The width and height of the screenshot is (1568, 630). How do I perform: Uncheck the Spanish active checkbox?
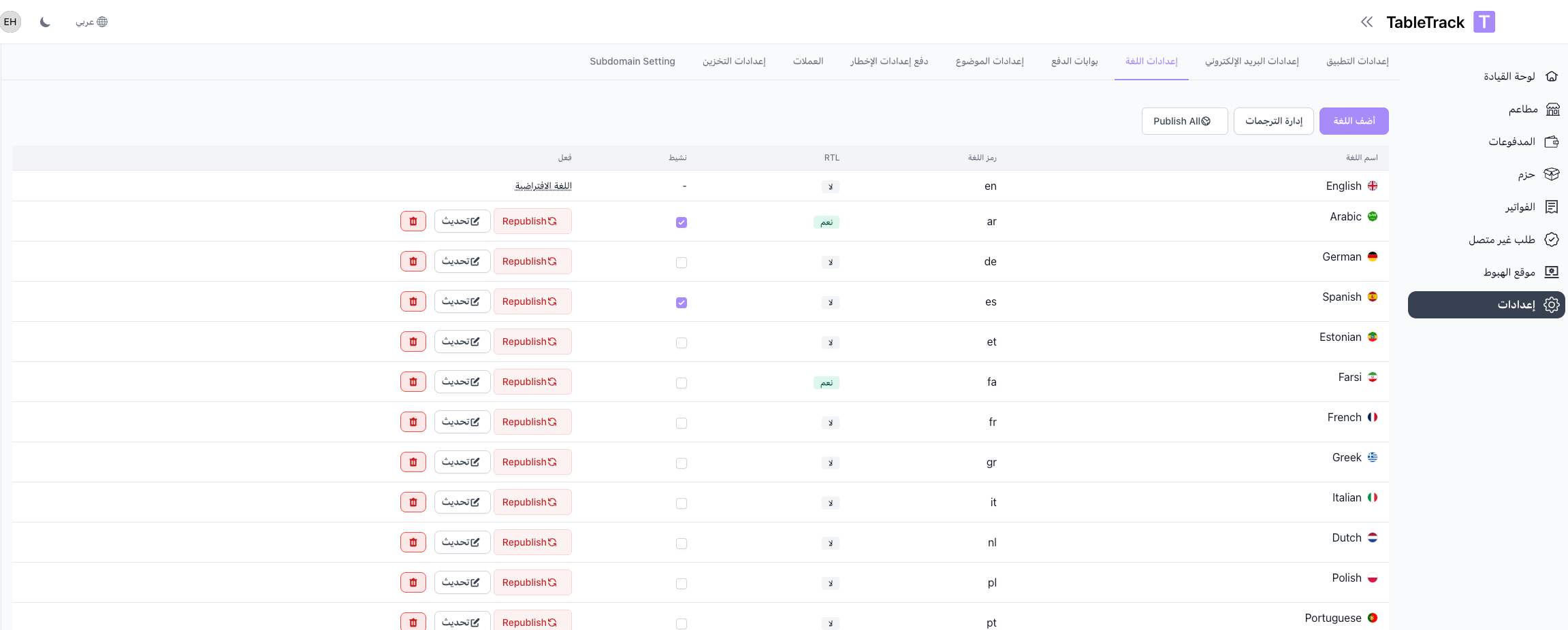(x=682, y=303)
